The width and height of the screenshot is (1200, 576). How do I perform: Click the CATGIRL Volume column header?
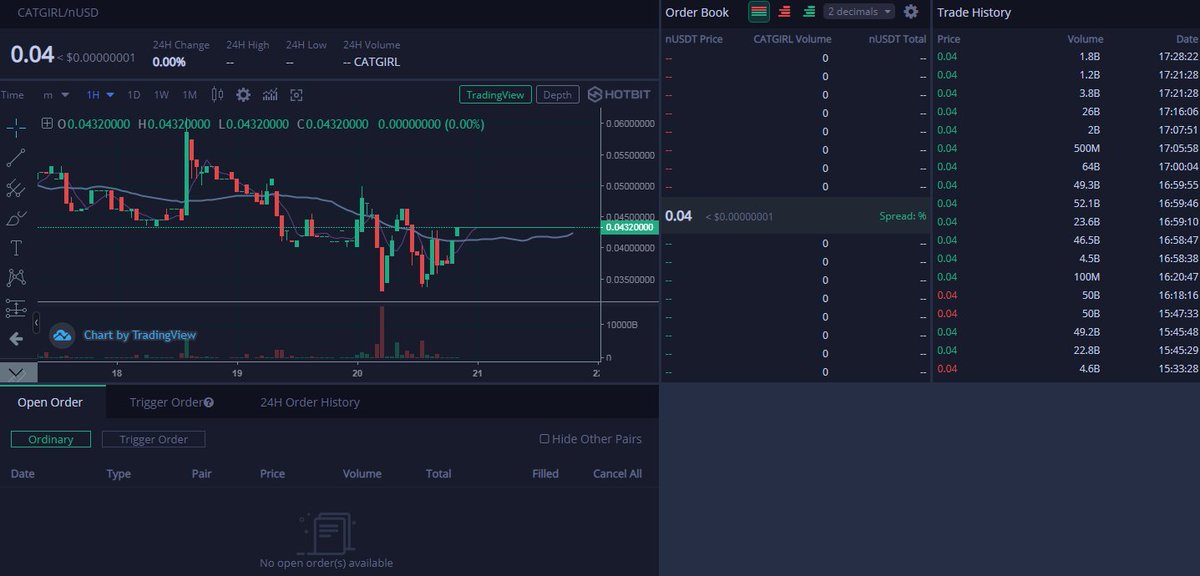click(792, 39)
